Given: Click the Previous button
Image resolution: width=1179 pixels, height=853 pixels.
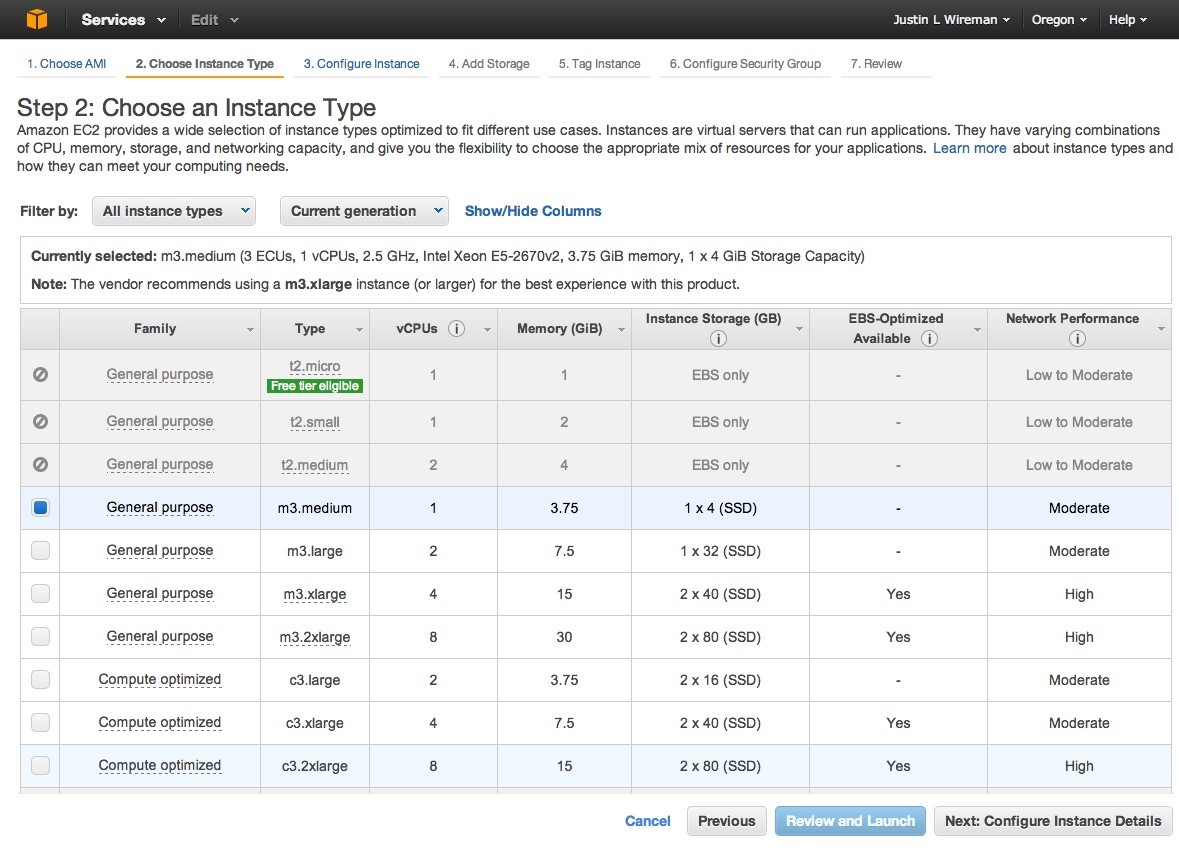Looking at the screenshot, I should pos(726,821).
